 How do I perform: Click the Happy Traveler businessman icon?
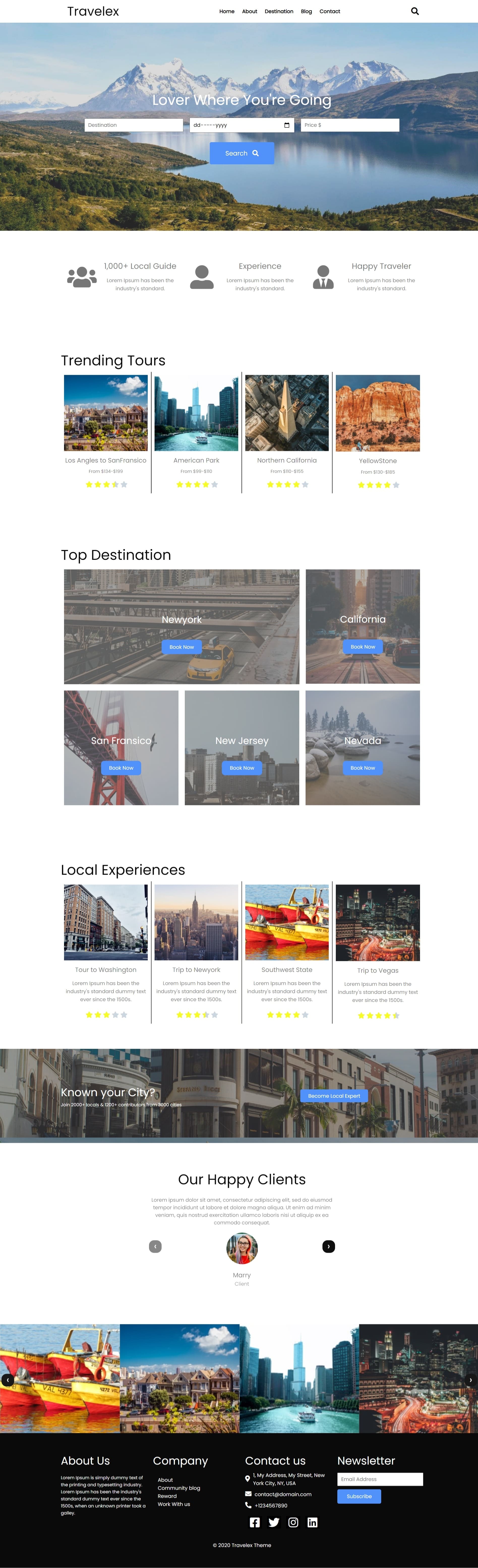pyautogui.click(x=323, y=277)
